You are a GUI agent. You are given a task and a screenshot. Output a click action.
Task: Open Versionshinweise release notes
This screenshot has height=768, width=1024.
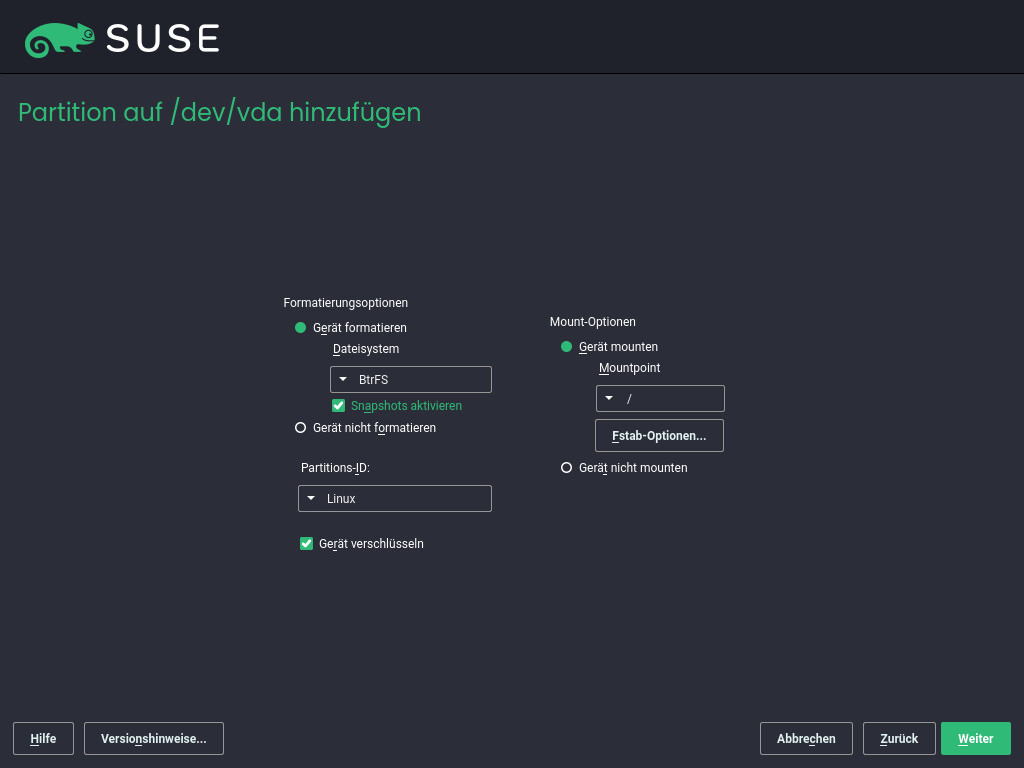153,739
